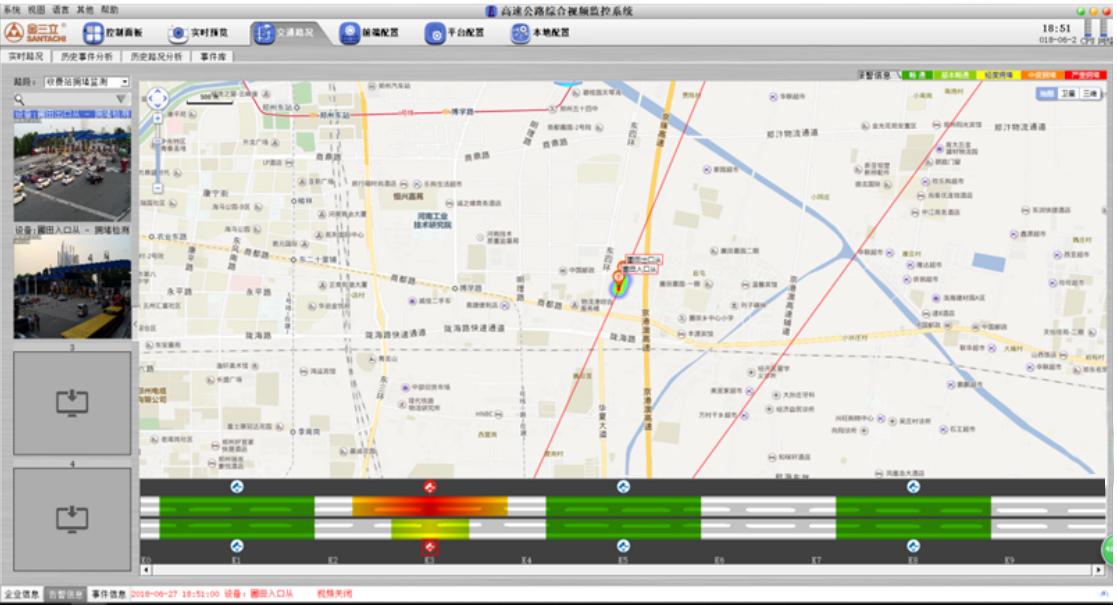Expand the device filter triangle arrow

121,100
